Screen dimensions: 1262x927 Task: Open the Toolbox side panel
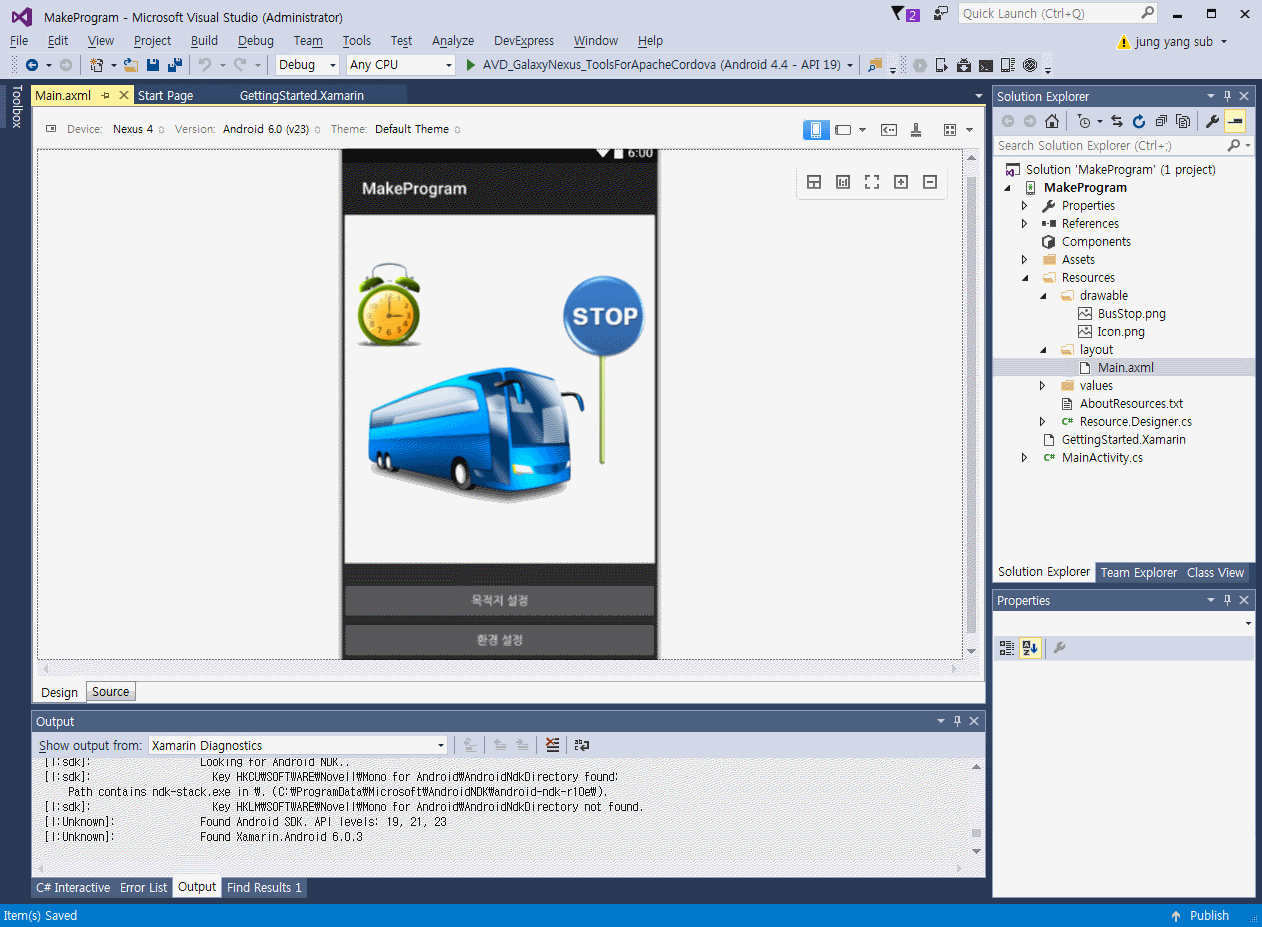point(16,106)
